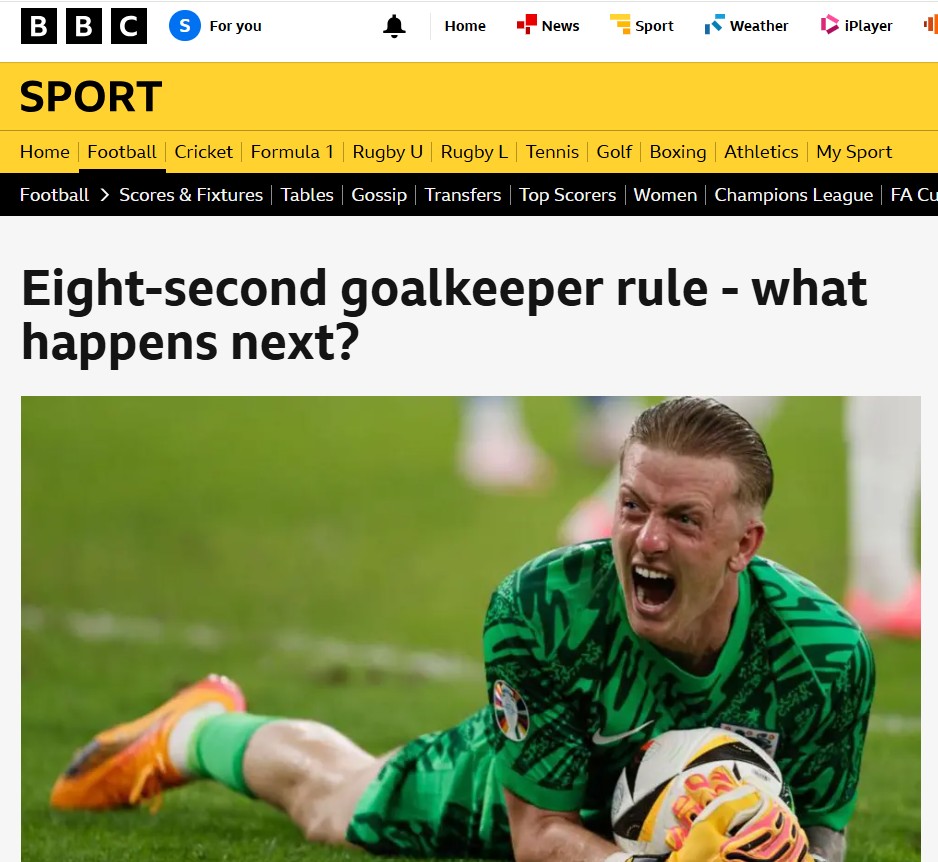
Task: Go to Champions League page
Action: (x=793, y=195)
